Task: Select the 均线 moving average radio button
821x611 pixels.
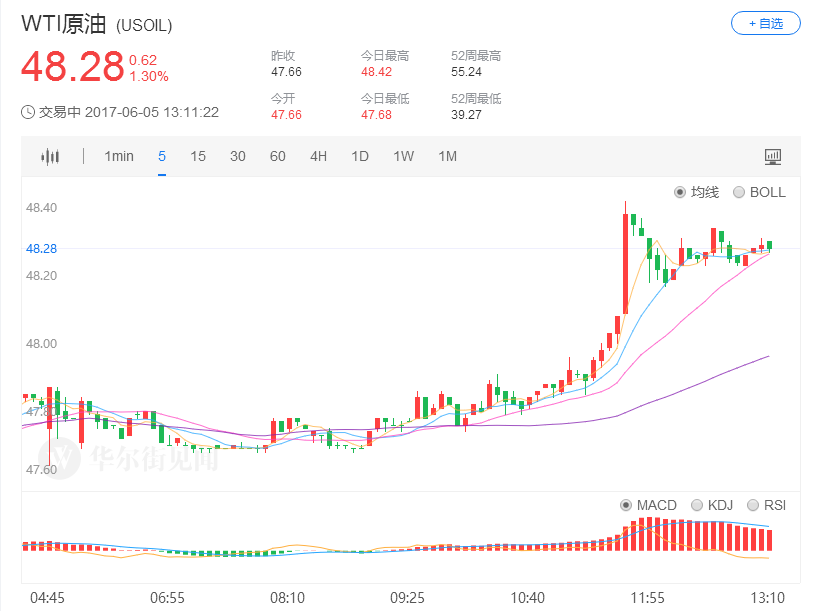Action: pos(680,193)
